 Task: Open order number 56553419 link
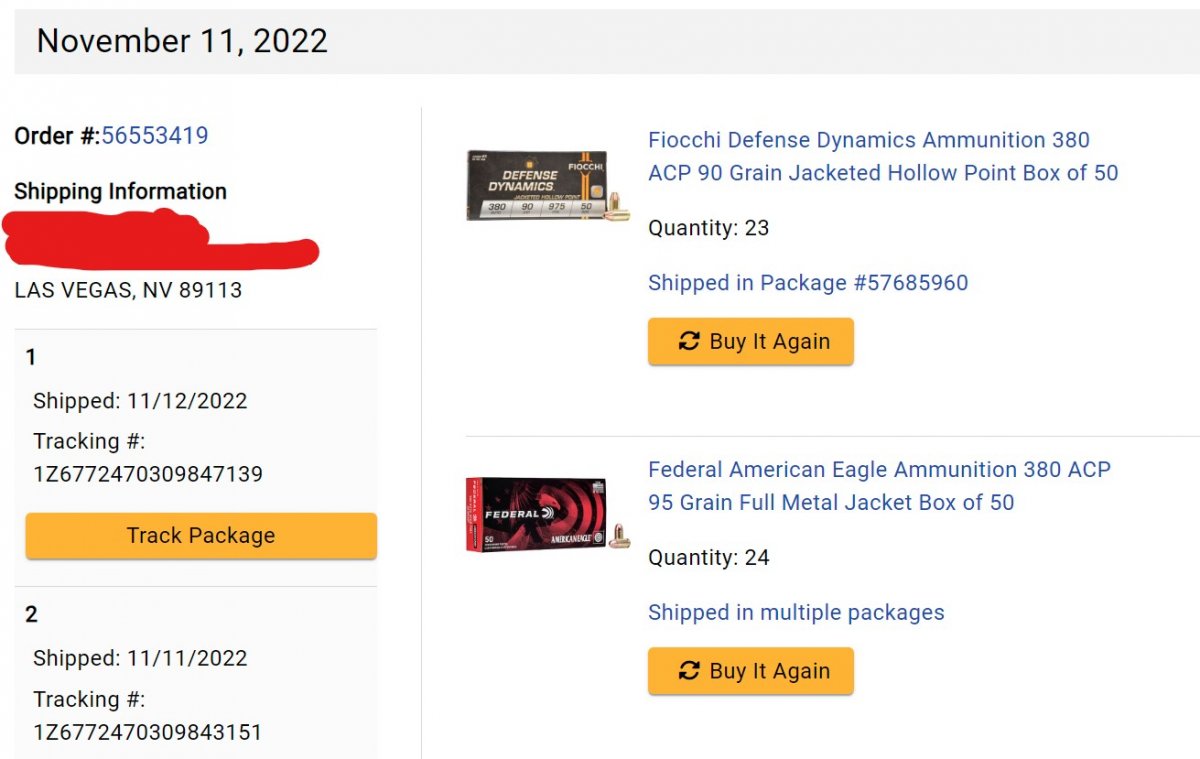pyautogui.click(x=155, y=136)
